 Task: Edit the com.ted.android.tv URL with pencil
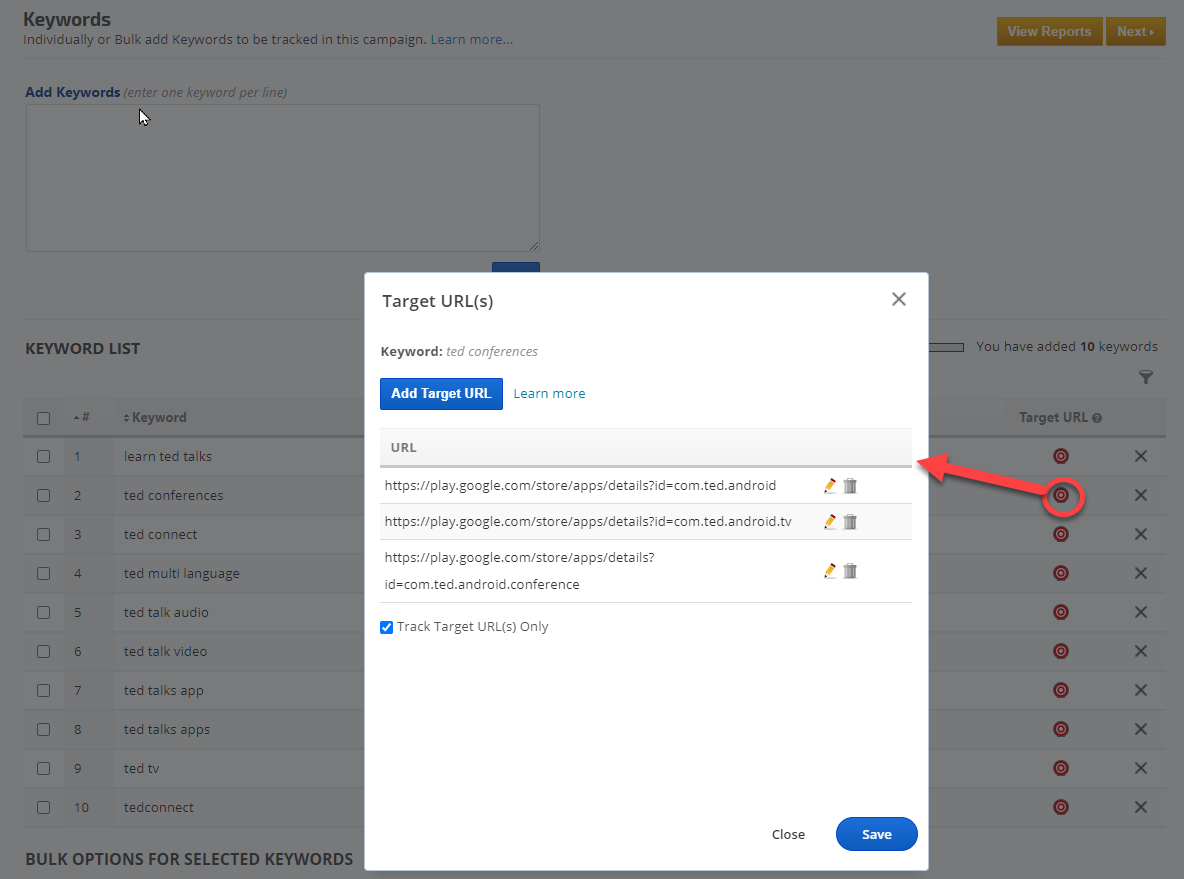(x=829, y=522)
